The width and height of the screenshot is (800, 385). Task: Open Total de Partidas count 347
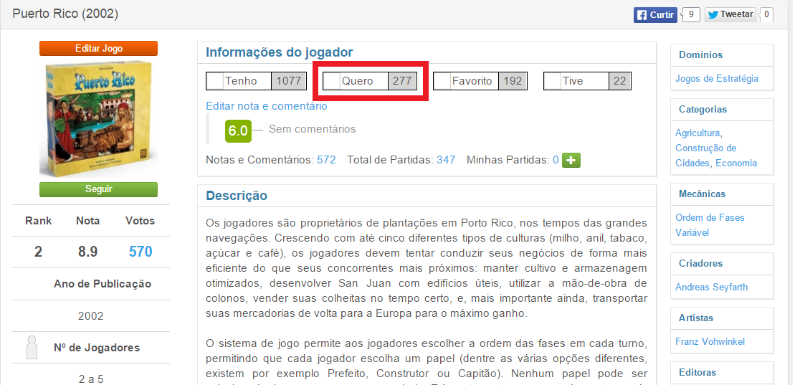[x=446, y=160]
